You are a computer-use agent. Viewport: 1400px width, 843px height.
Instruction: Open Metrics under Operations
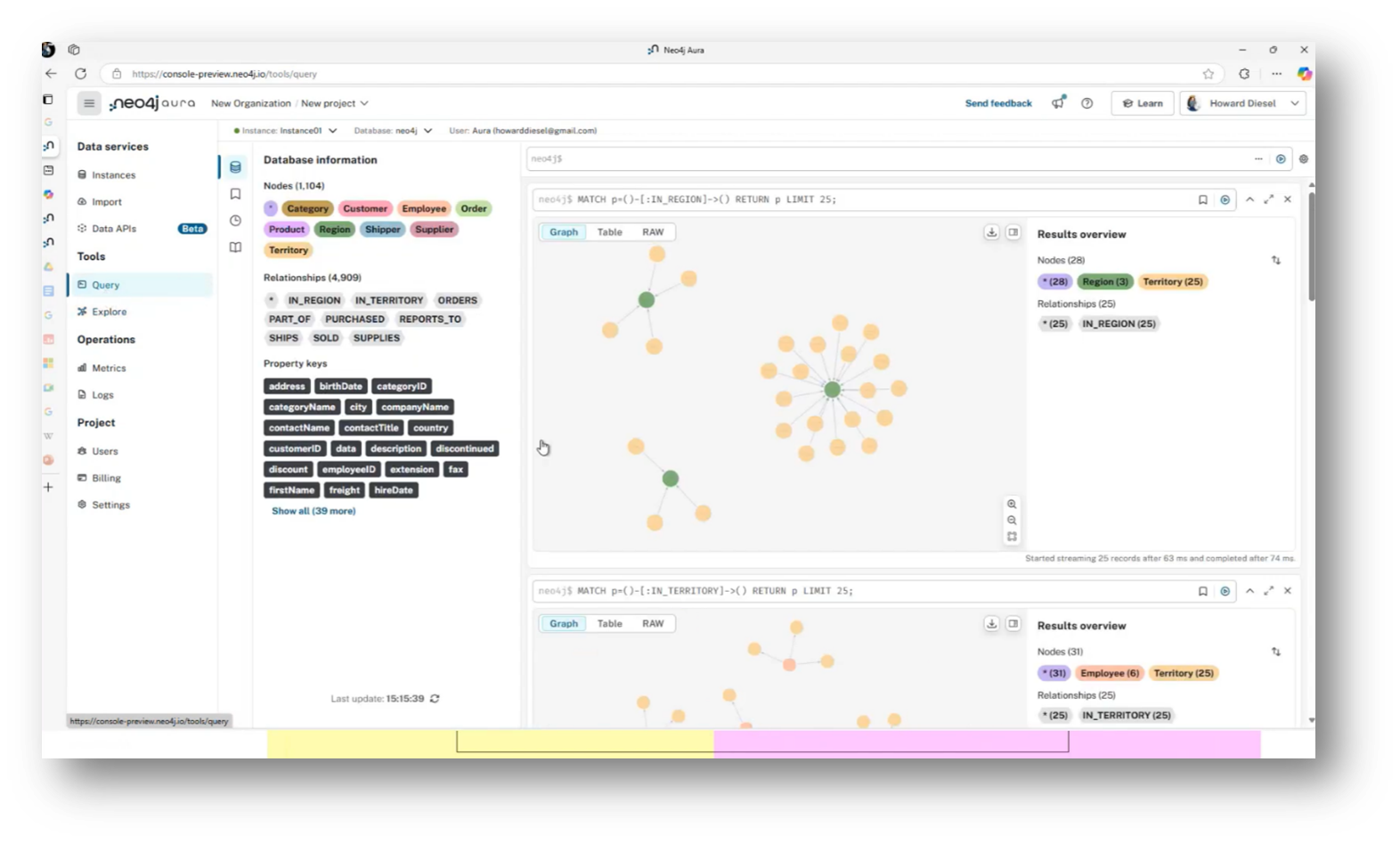[109, 369]
